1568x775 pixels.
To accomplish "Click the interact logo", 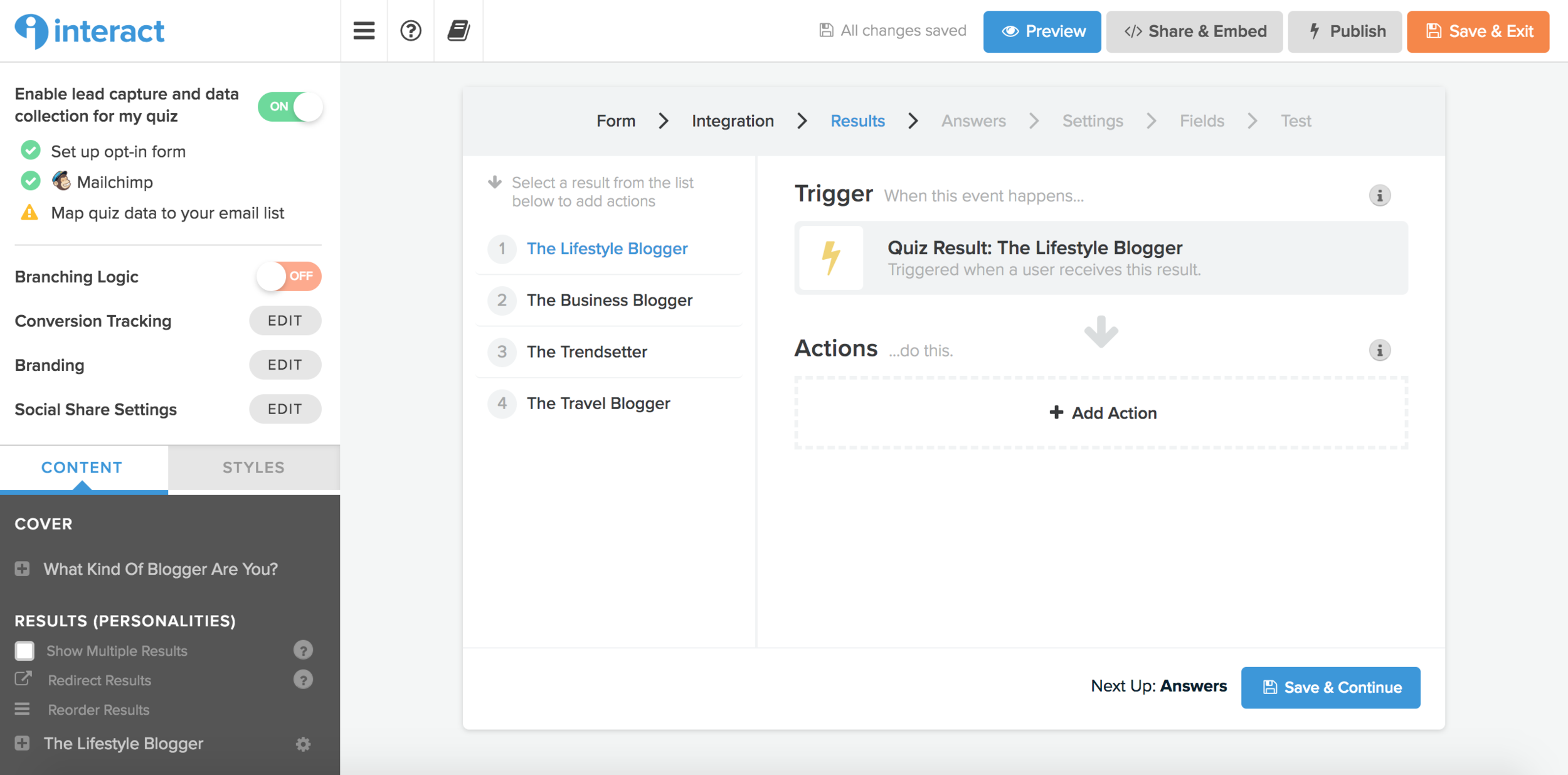I will 90,31.
